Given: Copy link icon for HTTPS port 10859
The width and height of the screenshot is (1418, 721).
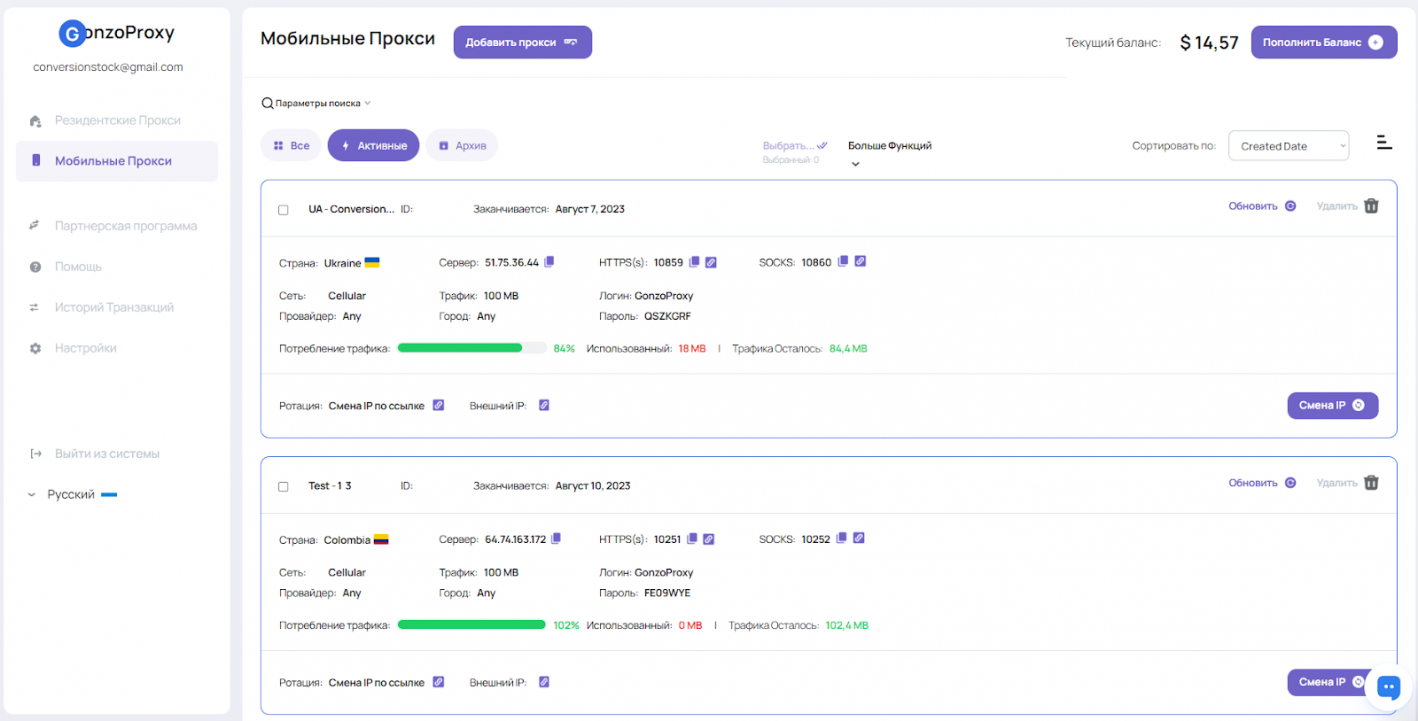Looking at the screenshot, I should 711,262.
